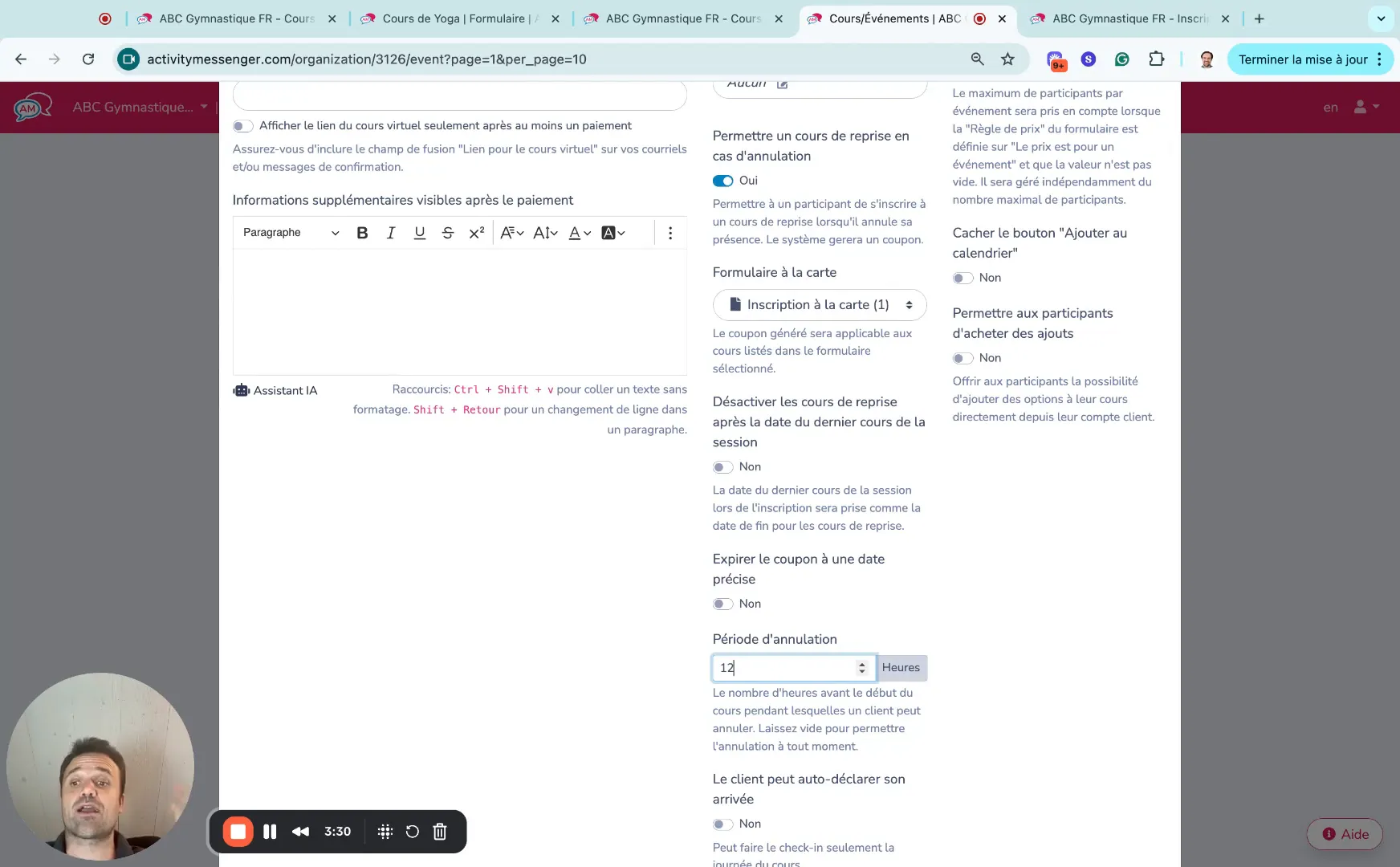This screenshot has height=867, width=1400.
Task: Delete the current screen recording
Action: tap(439, 831)
